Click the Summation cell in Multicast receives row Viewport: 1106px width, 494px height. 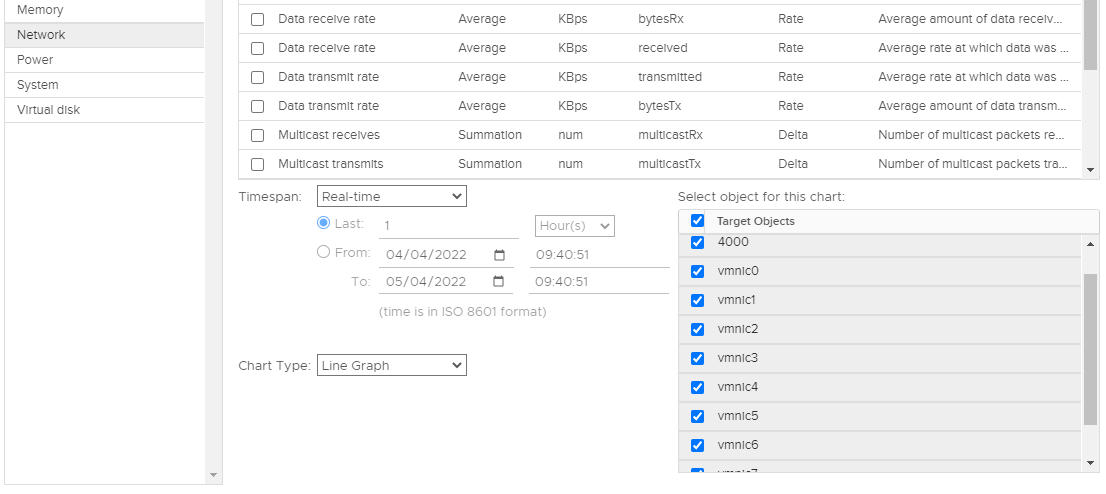[490, 135]
